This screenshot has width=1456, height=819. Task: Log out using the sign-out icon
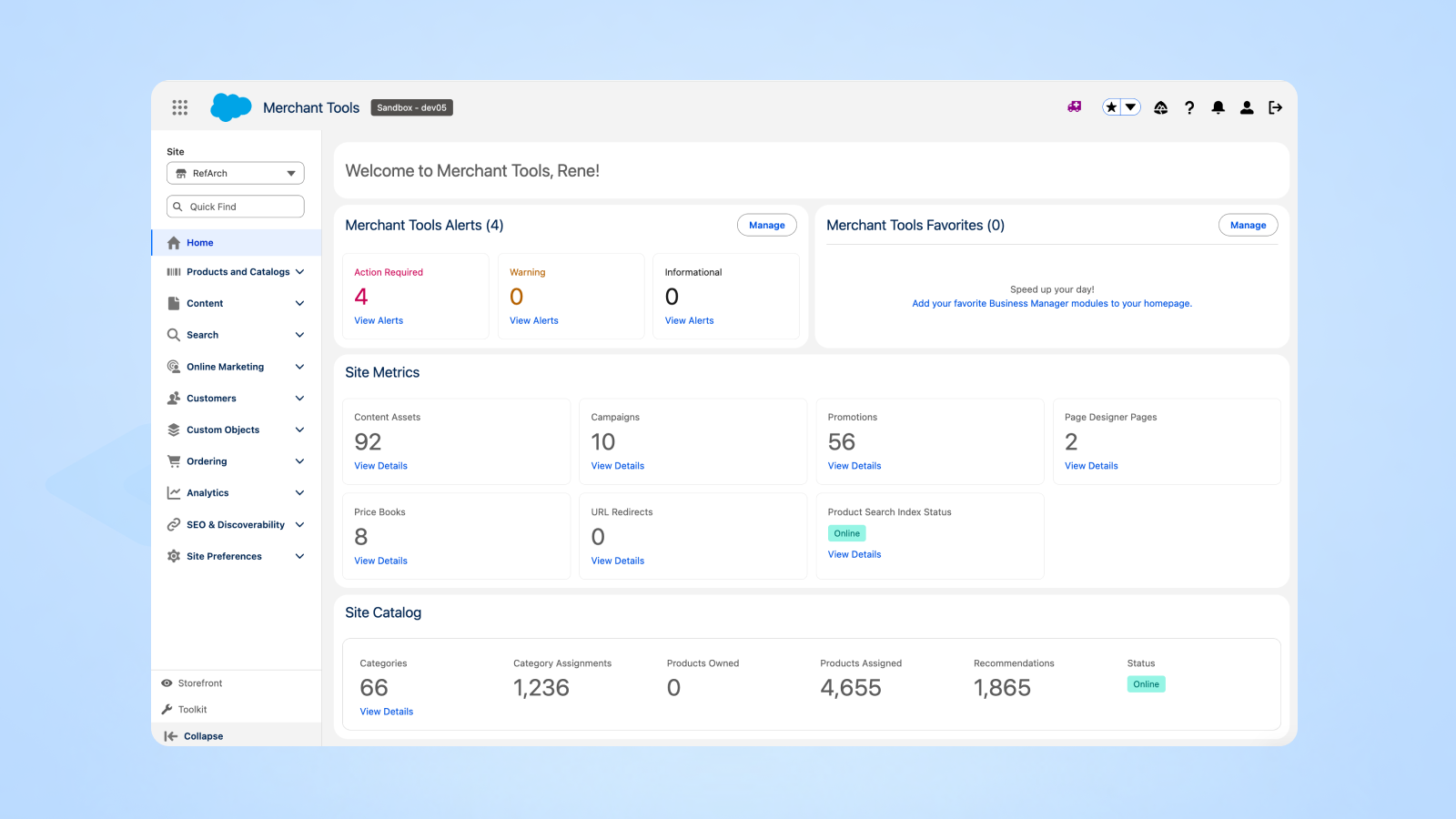pos(1275,107)
